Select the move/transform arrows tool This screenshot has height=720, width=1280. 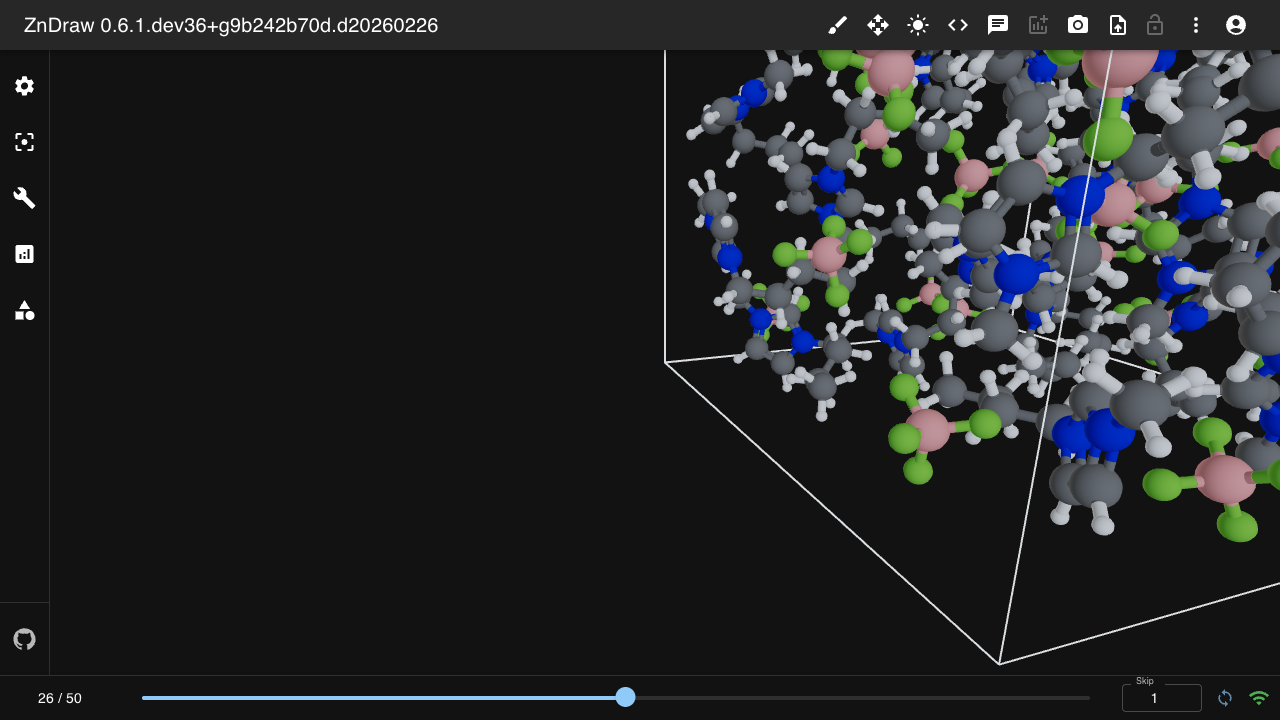click(x=878, y=25)
